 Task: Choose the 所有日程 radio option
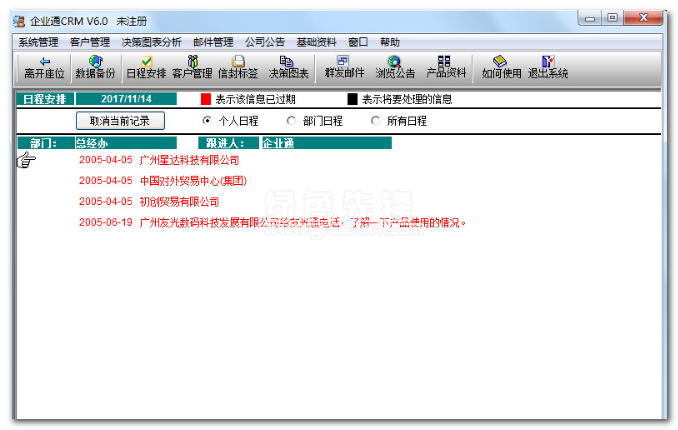(x=375, y=121)
